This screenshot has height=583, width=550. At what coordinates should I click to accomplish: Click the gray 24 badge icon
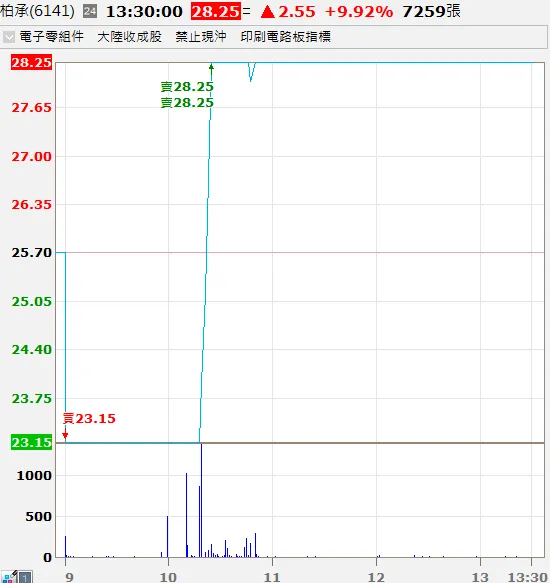pyautogui.click(x=90, y=11)
